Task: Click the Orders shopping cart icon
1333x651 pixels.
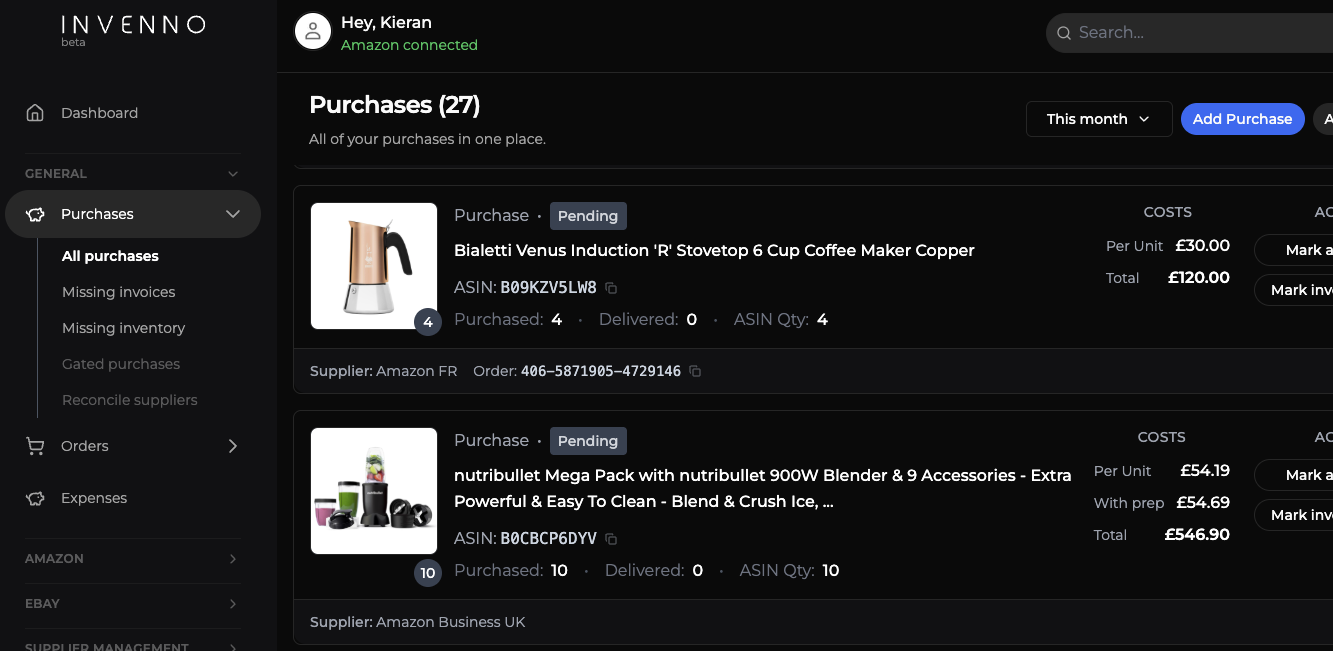Action: [35, 446]
